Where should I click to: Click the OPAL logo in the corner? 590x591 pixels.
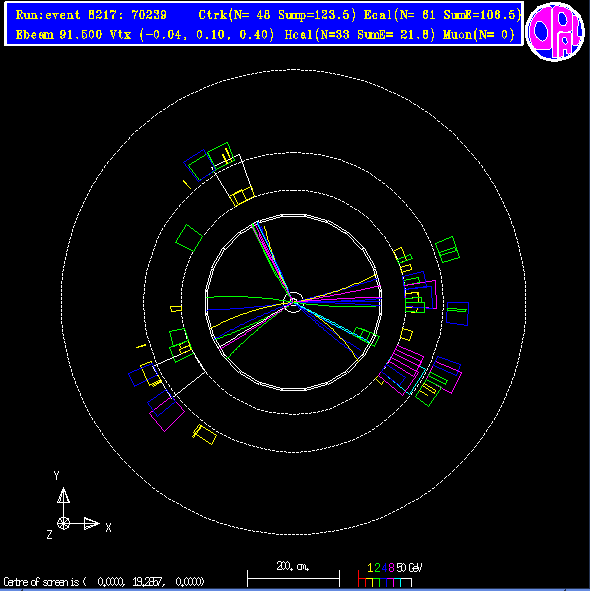point(555,31)
